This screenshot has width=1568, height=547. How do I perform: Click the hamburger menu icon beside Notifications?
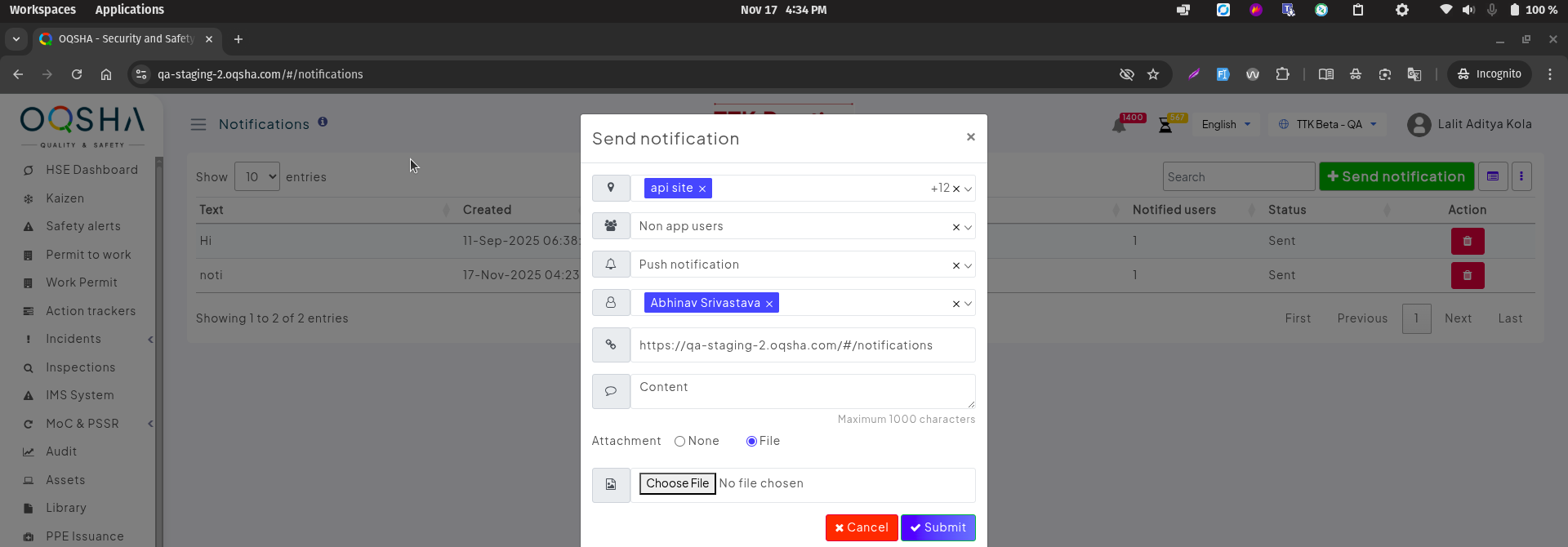pos(198,125)
